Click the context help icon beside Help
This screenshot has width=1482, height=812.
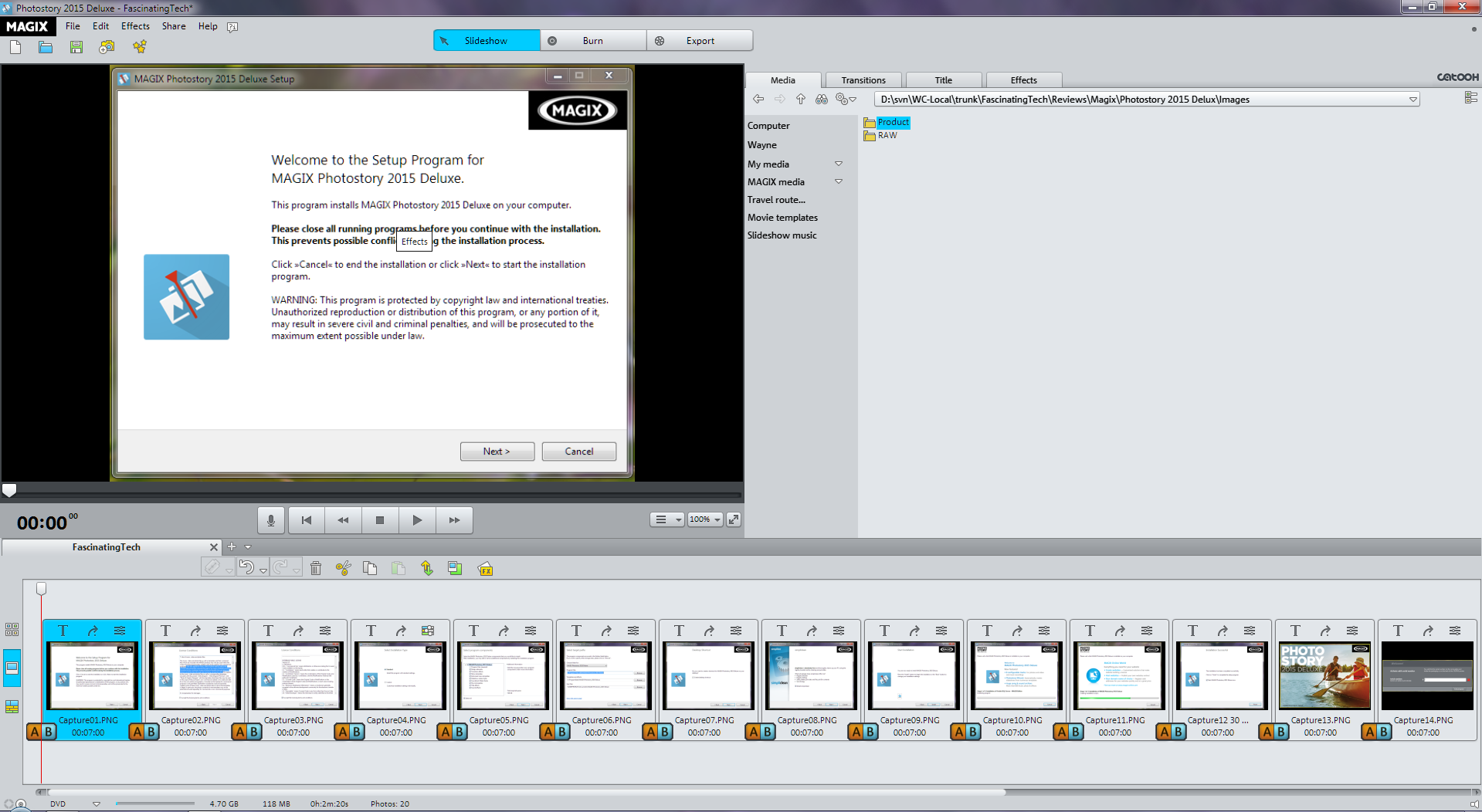coord(232,26)
